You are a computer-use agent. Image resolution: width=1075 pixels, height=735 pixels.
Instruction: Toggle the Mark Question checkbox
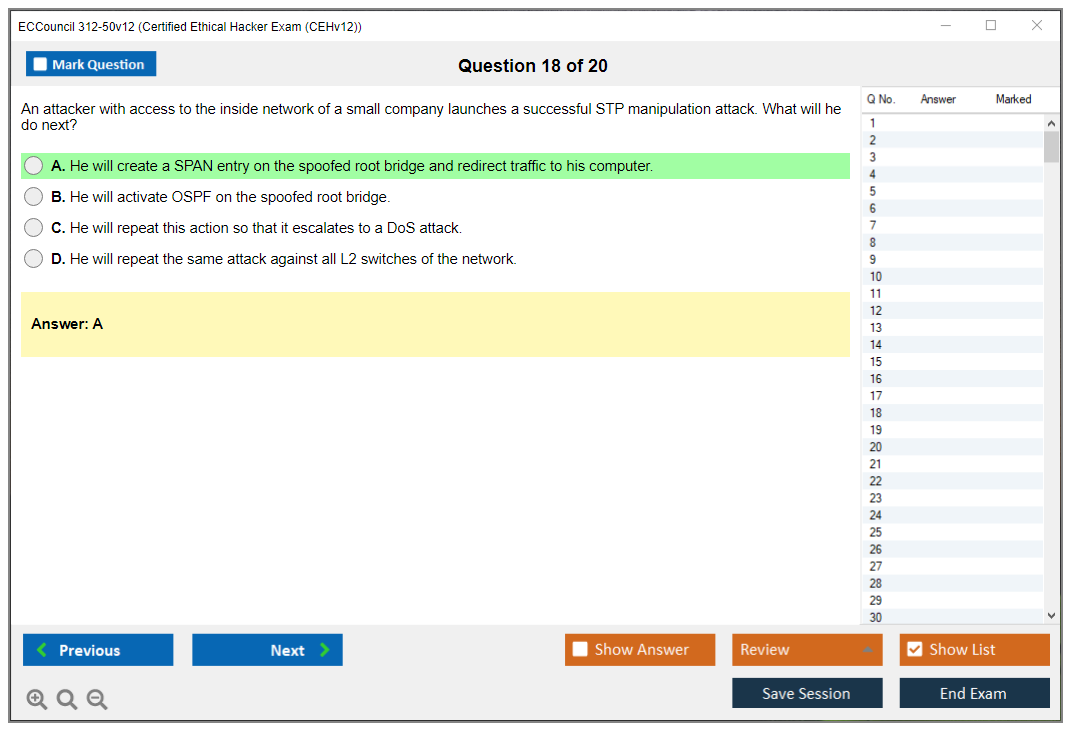[x=41, y=64]
